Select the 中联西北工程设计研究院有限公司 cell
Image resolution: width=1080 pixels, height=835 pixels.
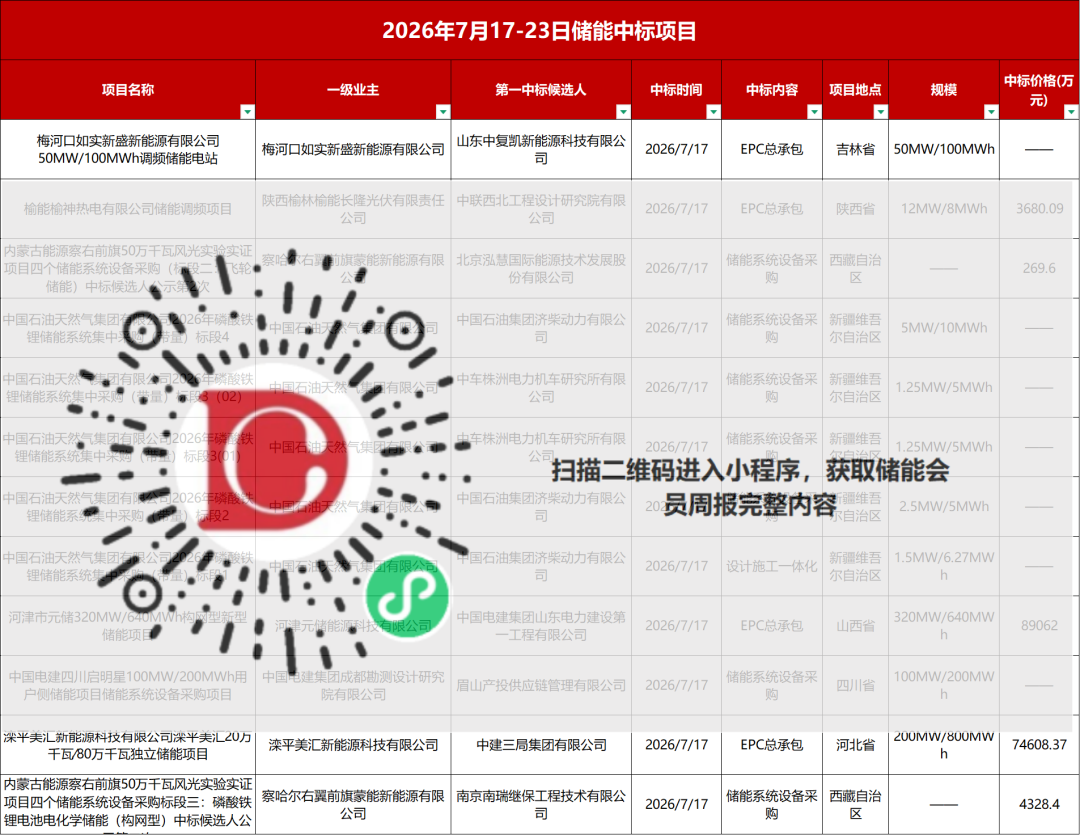pos(541,209)
